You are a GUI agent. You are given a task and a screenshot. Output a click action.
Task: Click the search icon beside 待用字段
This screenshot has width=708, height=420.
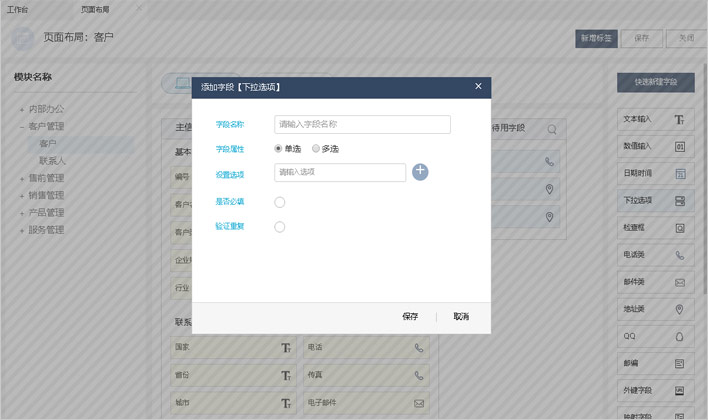[551, 129]
